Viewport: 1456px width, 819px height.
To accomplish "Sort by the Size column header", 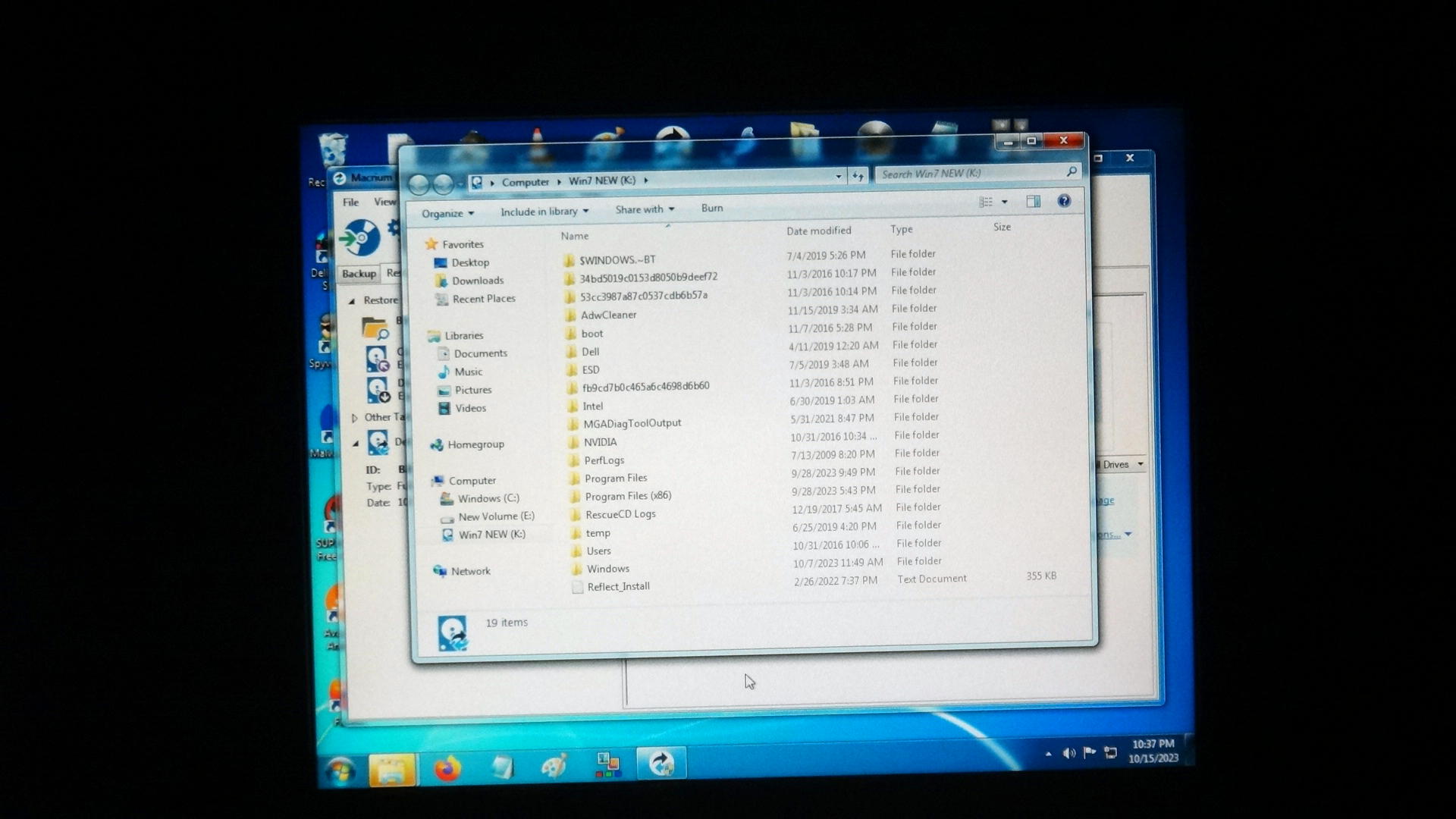I will tap(1002, 227).
